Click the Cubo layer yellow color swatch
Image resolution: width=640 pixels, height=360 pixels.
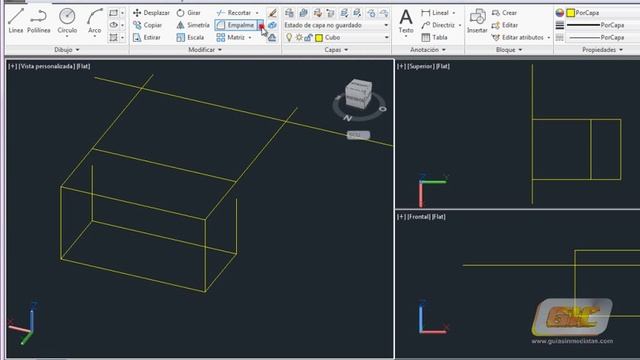click(319, 38)
